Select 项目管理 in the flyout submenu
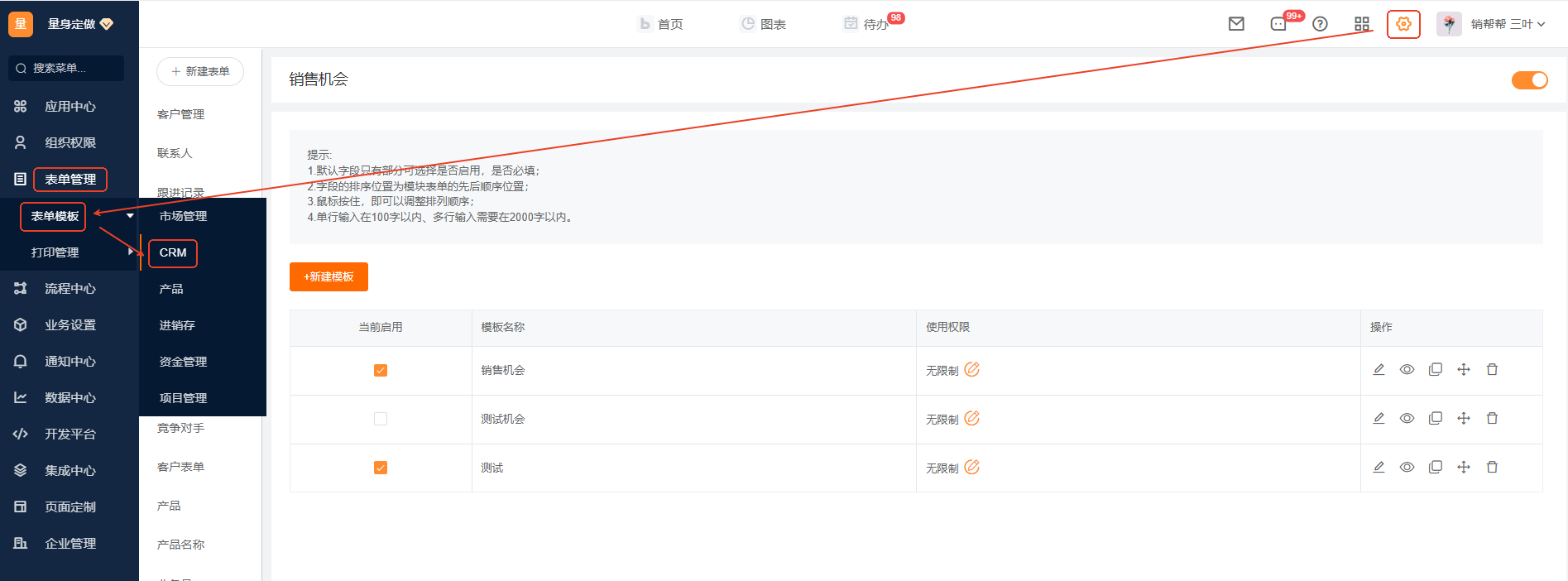The height and width of the screenshot is (581, 1568). [x=183, y=398]
